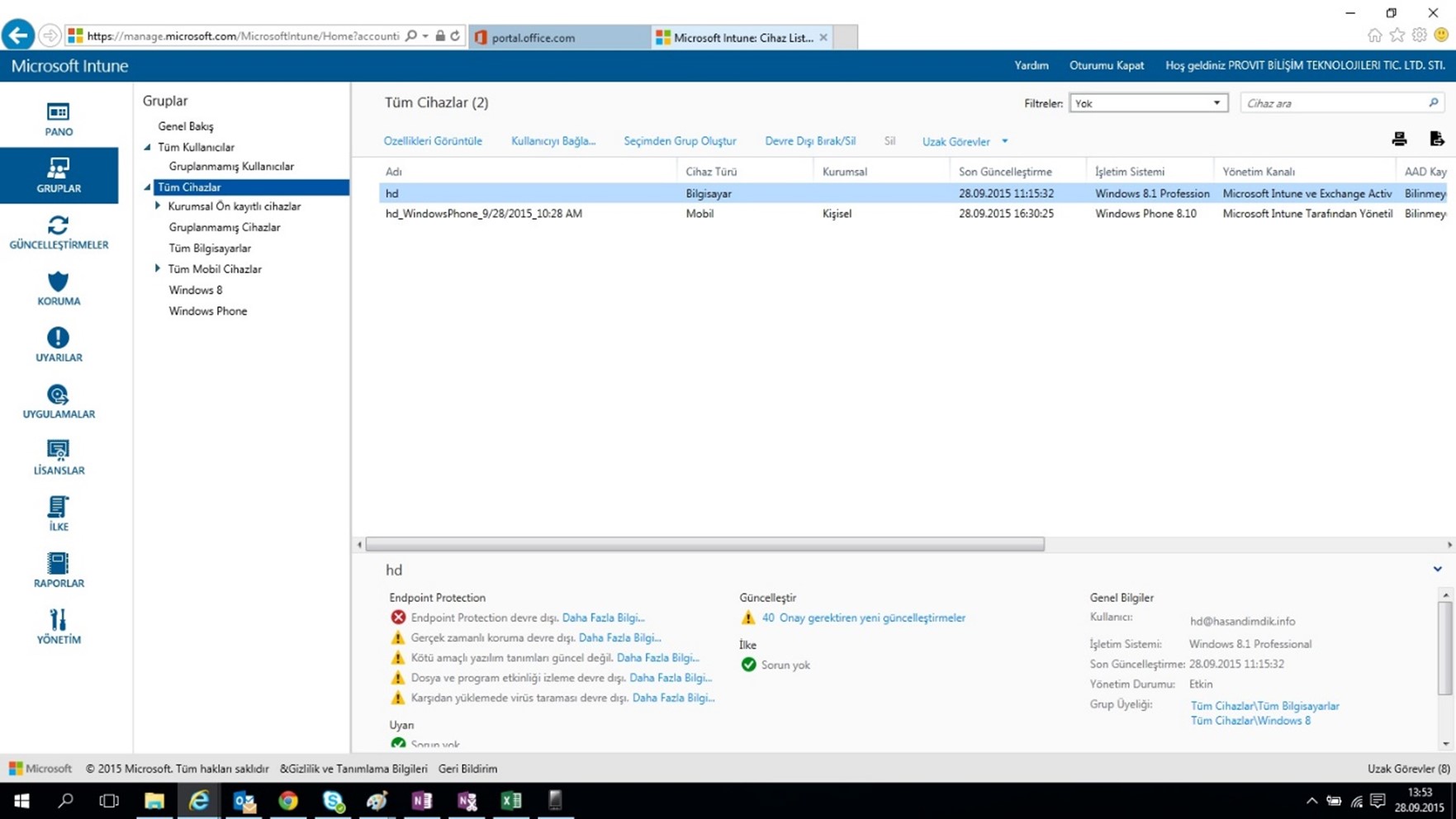This screenshot has height=819, width=1456.
Task: Click the horizontal scrollbar of device list
Action: click(704, 544)
